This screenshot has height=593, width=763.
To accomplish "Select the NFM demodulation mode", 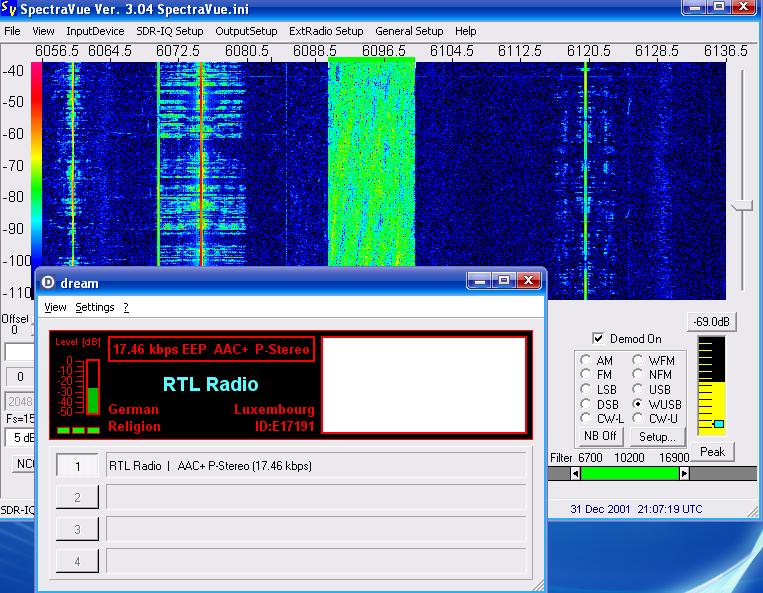I will [637, 374].
